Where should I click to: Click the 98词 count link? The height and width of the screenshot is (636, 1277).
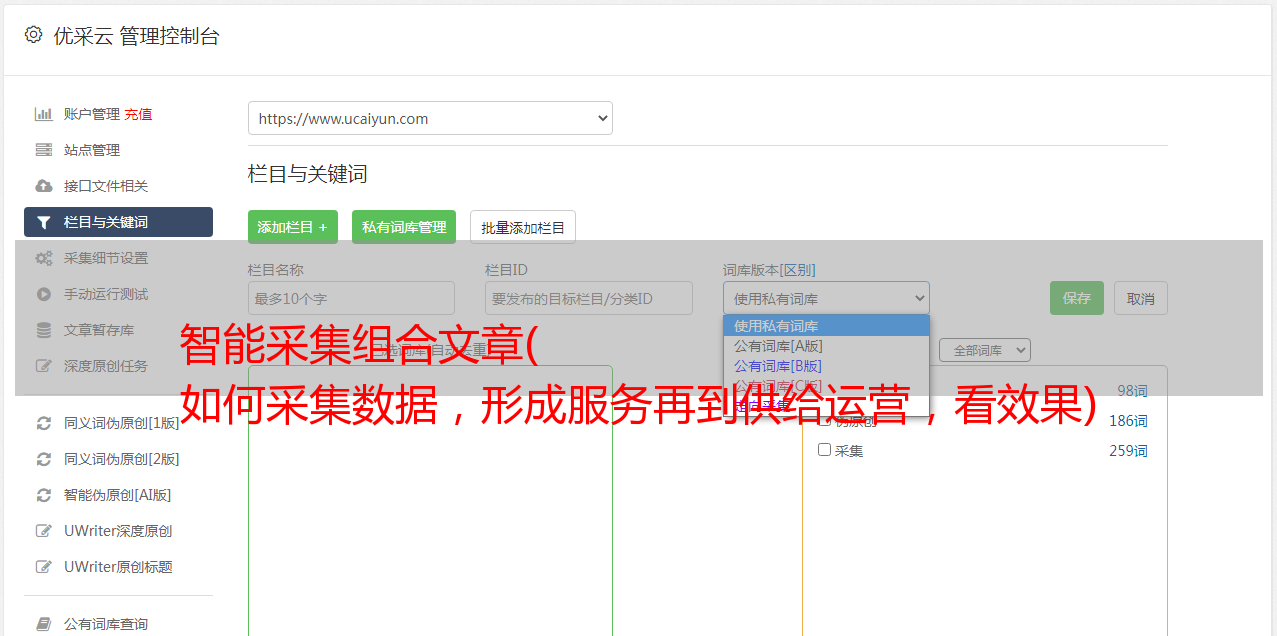tap(1132, 391)
